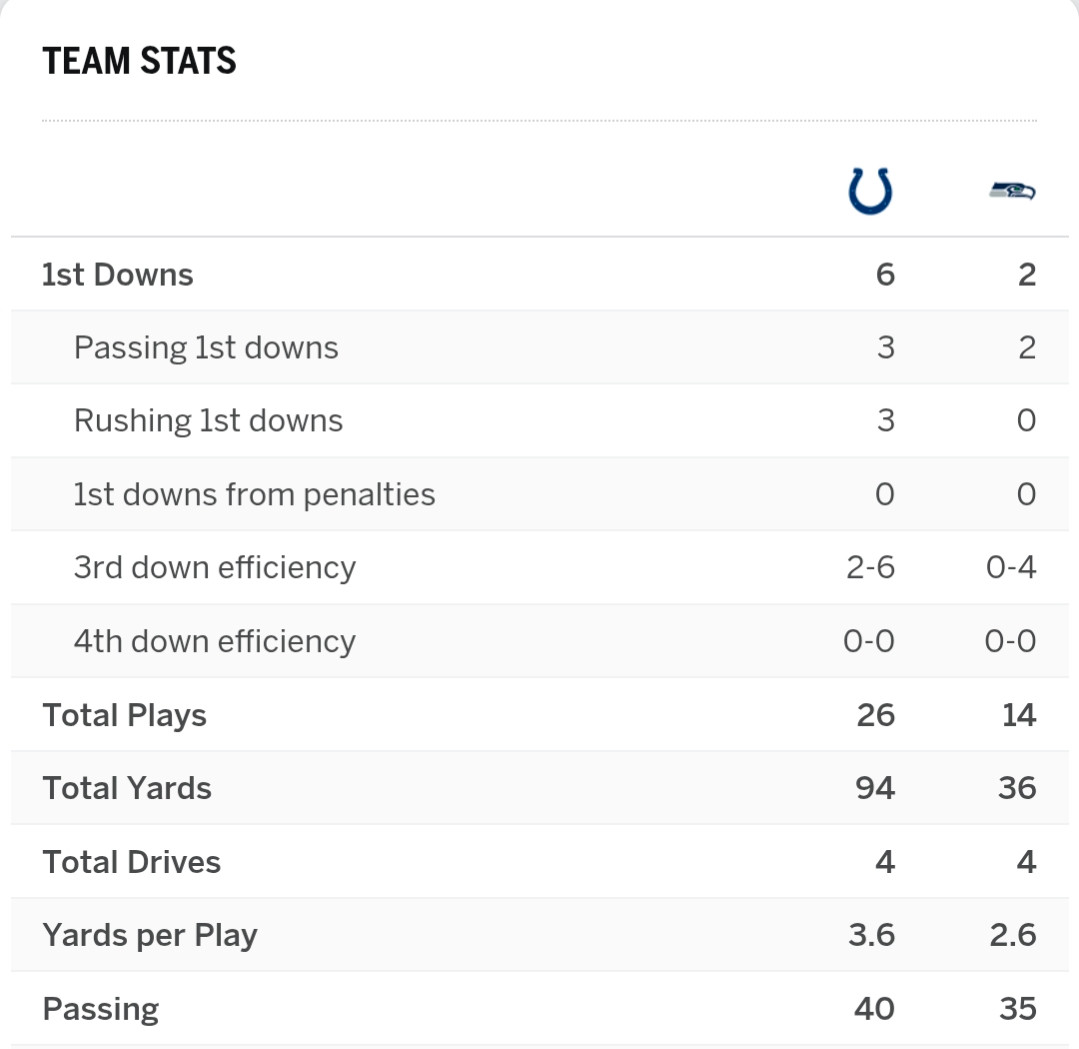Click the Seattle Seahawks logo
Viewport: 1079px width, 1049px height.
pyautogui.click(x=1012, y=190)
